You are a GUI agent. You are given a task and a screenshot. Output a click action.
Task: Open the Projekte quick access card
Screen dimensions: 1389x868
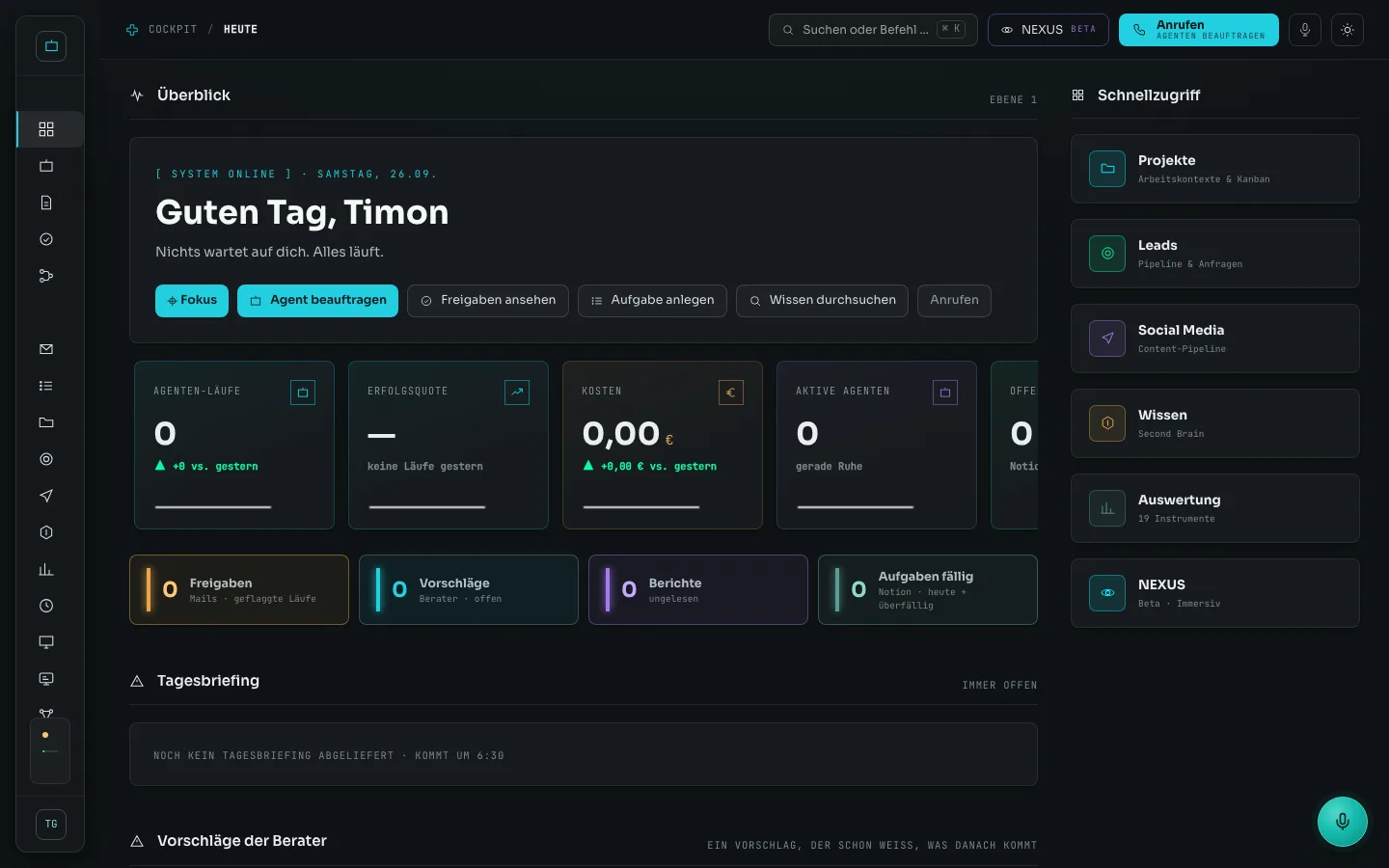(1215, 169)
